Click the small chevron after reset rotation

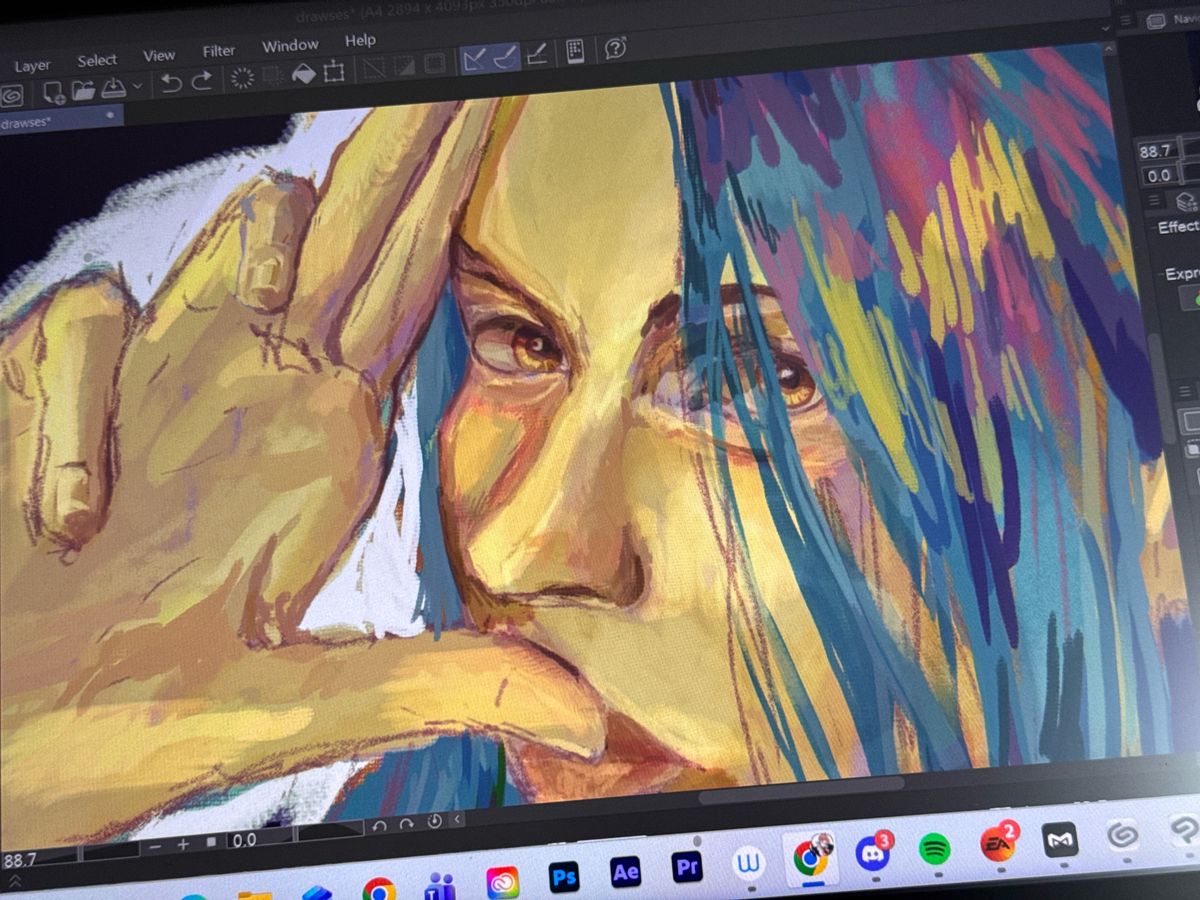tap(458, 819)
